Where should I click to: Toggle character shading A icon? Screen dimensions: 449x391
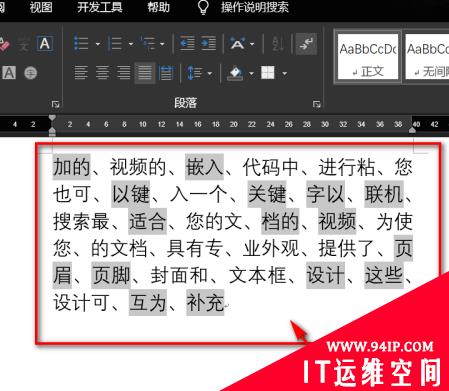point(9,72)
